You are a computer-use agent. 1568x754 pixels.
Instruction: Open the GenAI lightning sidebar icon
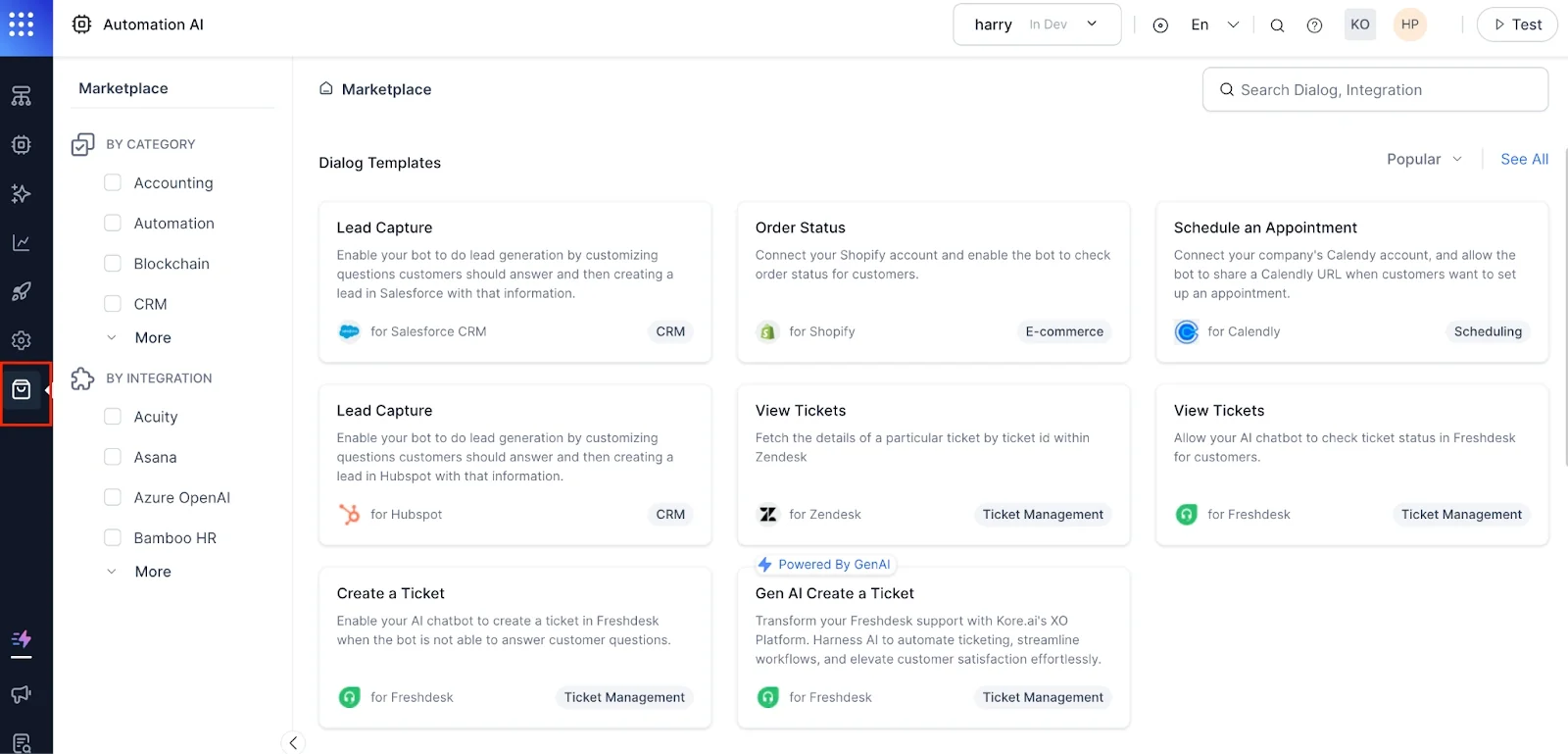22,640
